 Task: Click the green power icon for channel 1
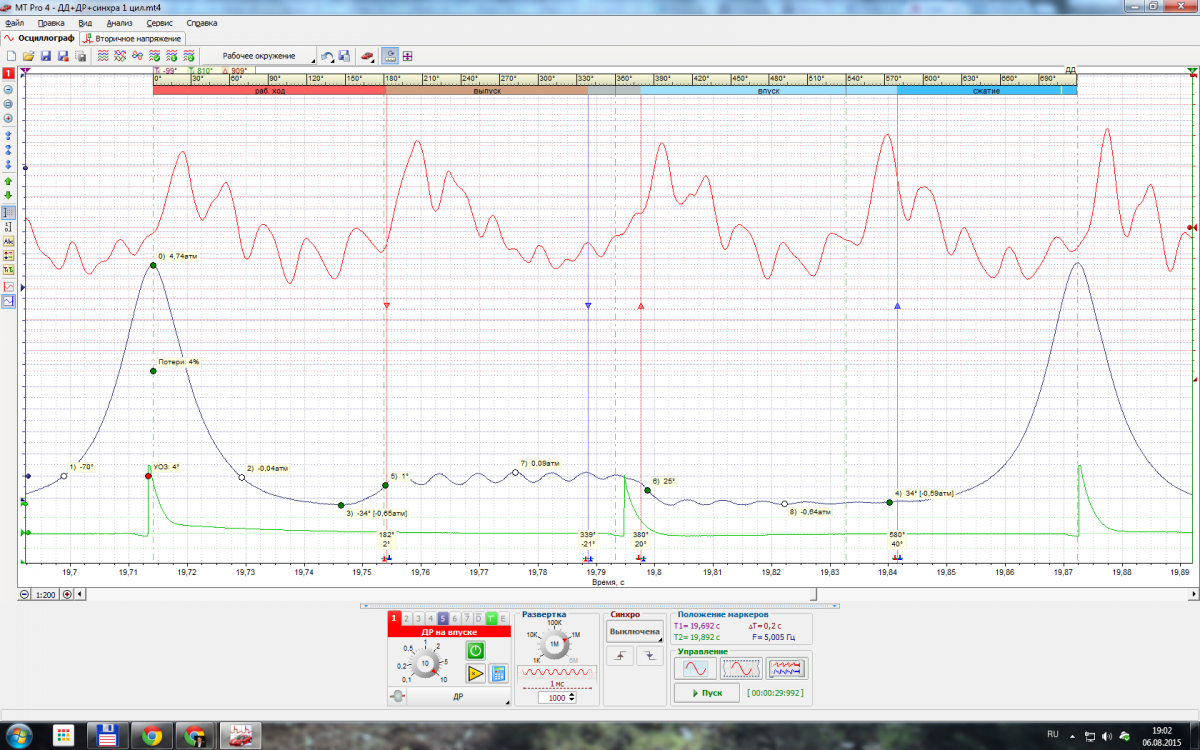click(476, 651)
